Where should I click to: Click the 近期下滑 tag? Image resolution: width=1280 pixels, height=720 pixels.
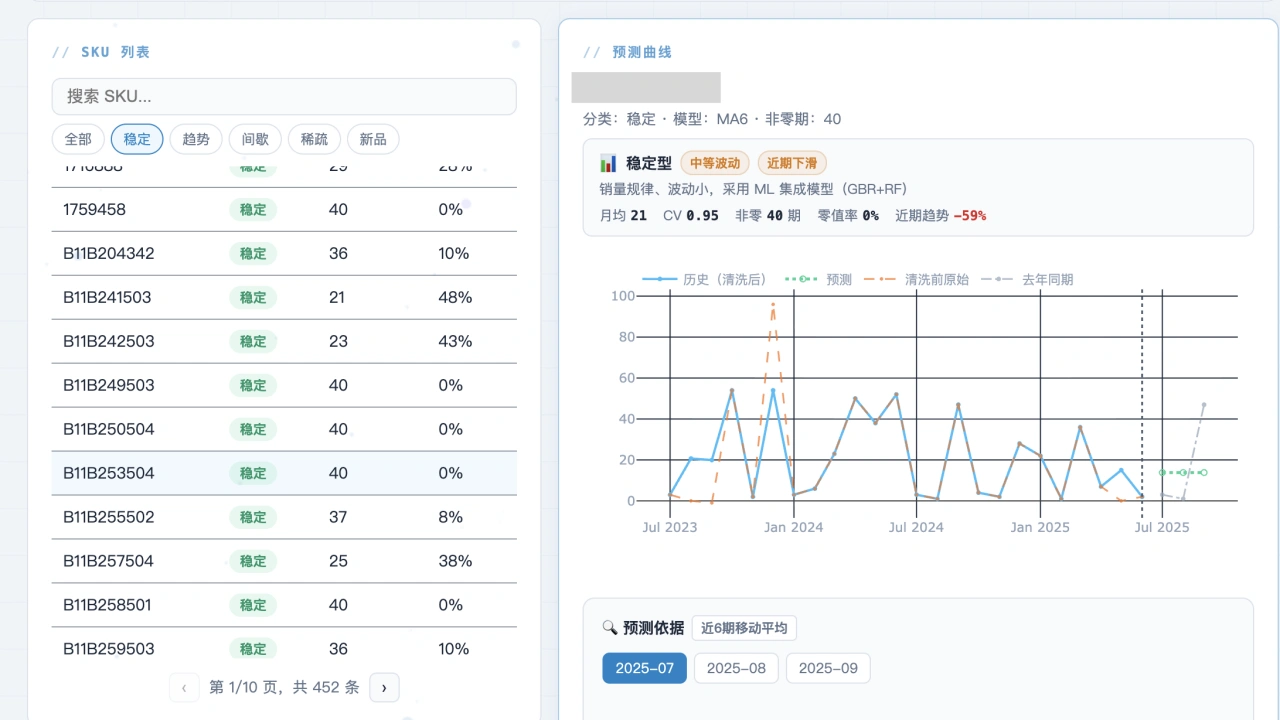[791, 162]
